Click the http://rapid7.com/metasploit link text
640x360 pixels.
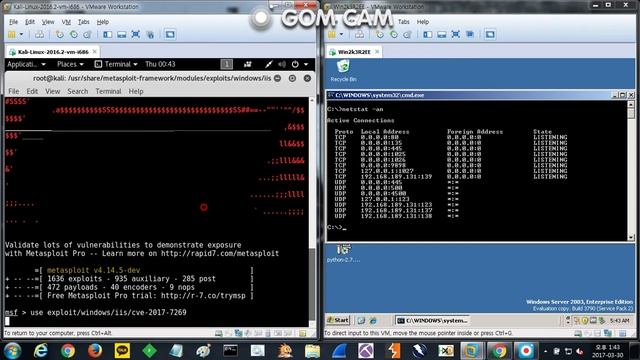tap(220, 253)
